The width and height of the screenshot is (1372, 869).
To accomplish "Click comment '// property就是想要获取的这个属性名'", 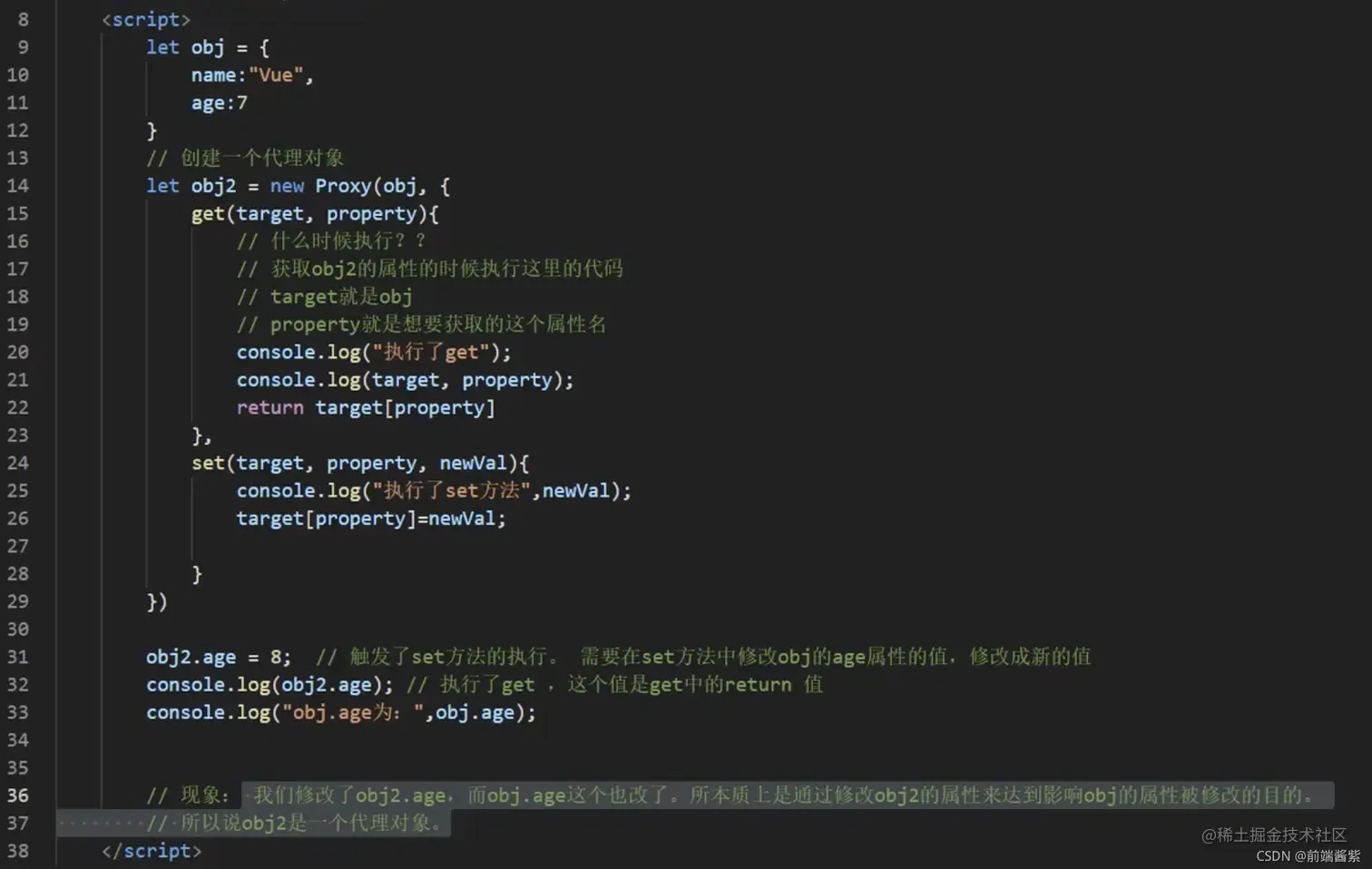I will [x=421, y=325].
